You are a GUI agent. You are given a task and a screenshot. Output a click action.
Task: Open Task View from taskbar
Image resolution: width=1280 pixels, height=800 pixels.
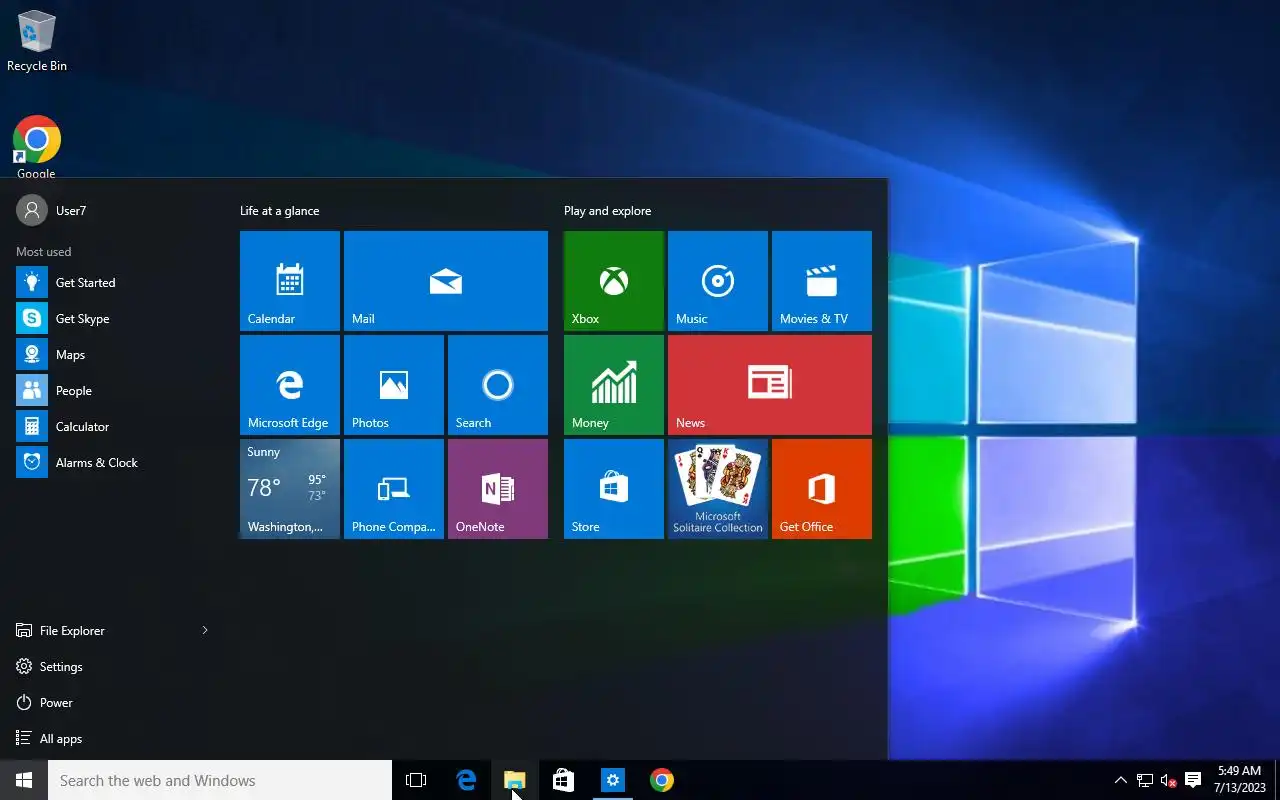[416, 780]
